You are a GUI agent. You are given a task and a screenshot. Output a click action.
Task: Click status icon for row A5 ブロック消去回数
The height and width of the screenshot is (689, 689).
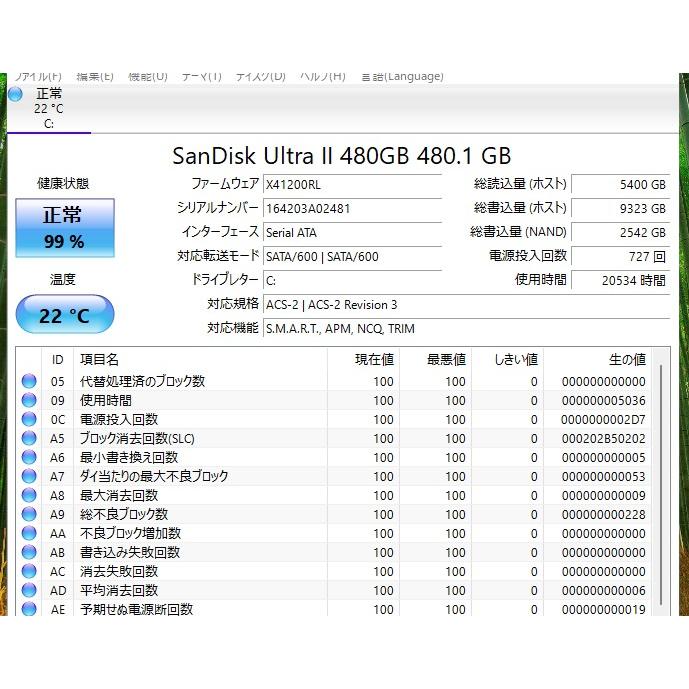(29, 438)
